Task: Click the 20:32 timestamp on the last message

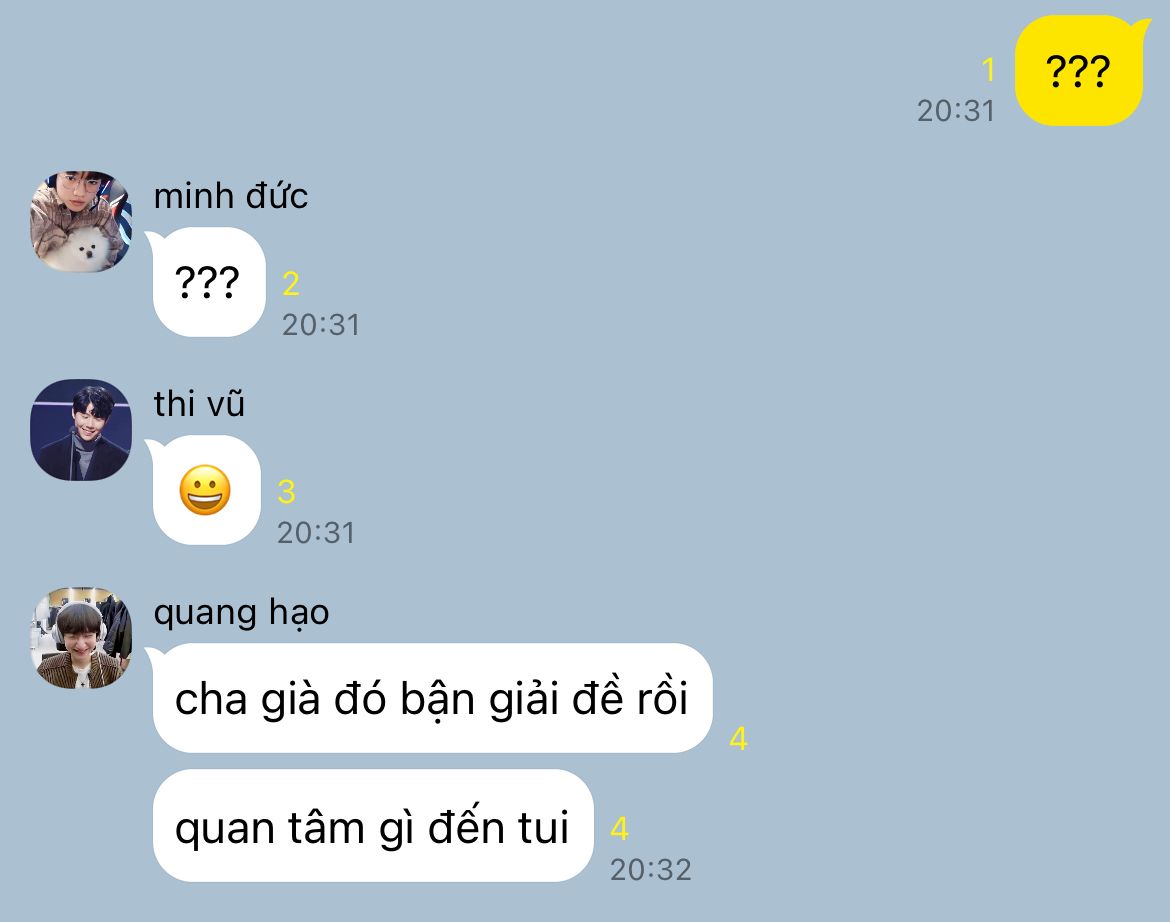Action: pos(651,870)
